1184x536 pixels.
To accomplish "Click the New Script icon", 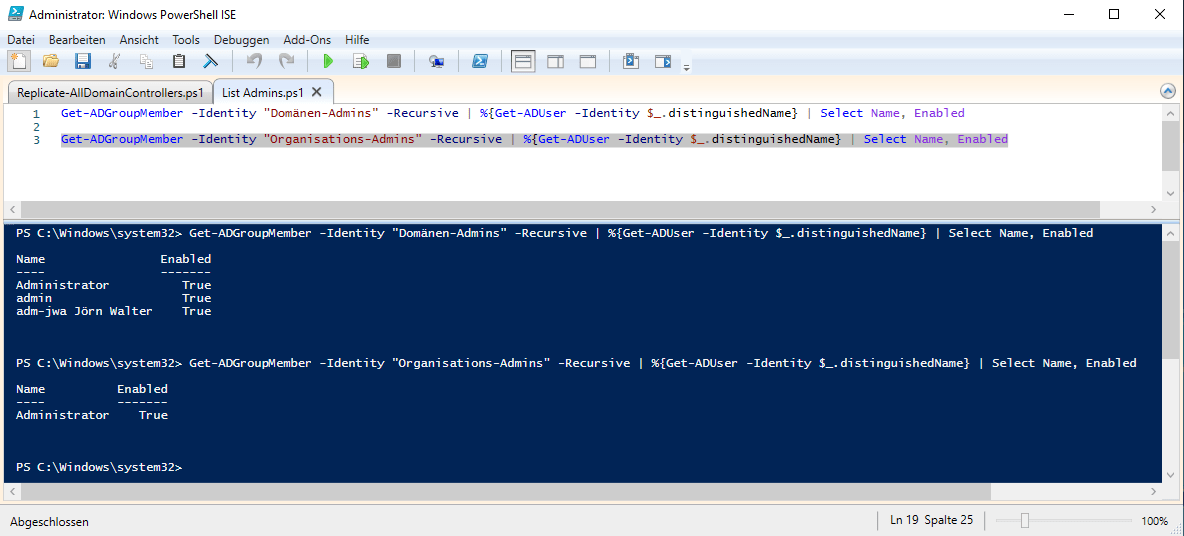I will point(19,62).
